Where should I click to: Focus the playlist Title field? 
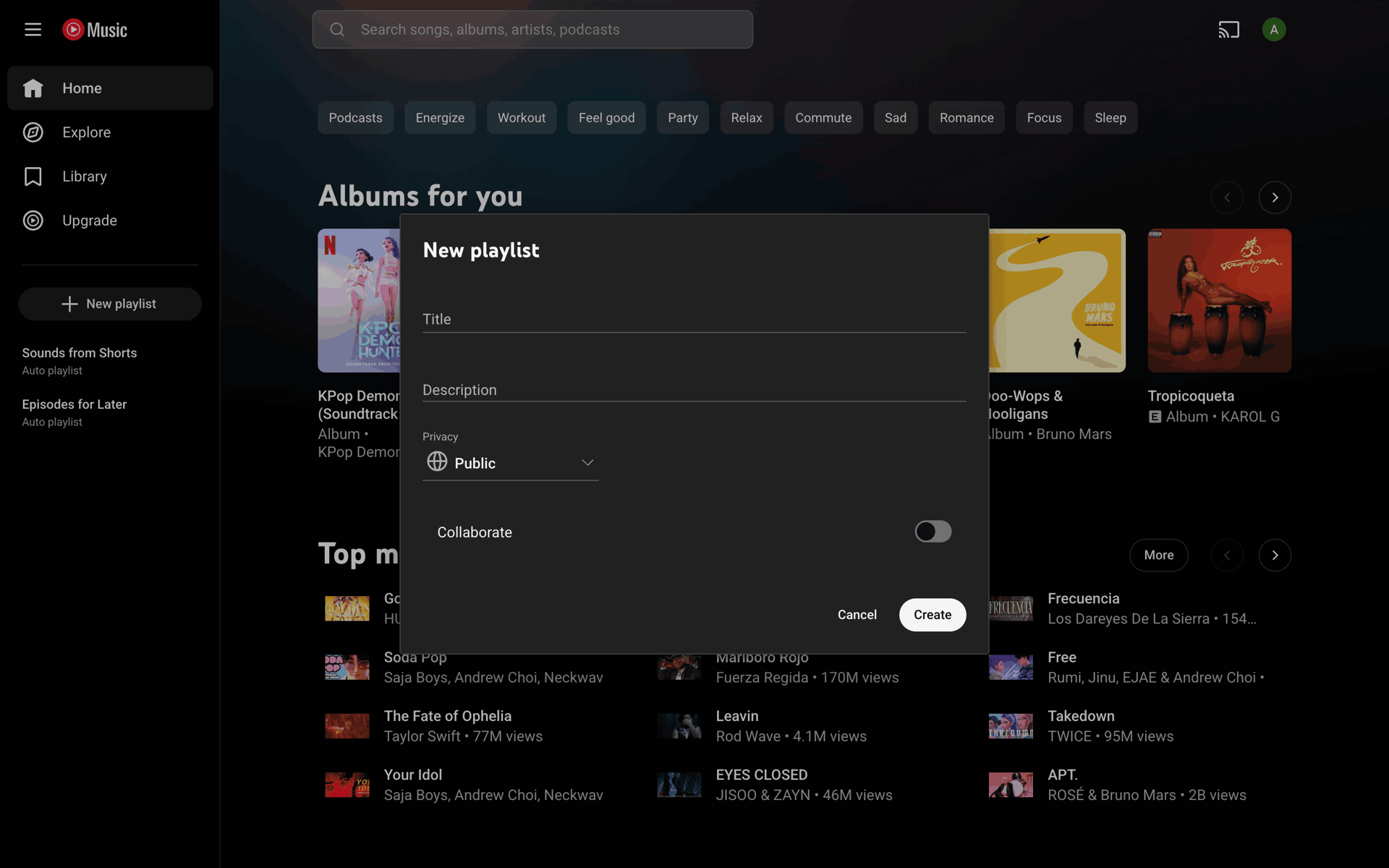coord(694,319)
